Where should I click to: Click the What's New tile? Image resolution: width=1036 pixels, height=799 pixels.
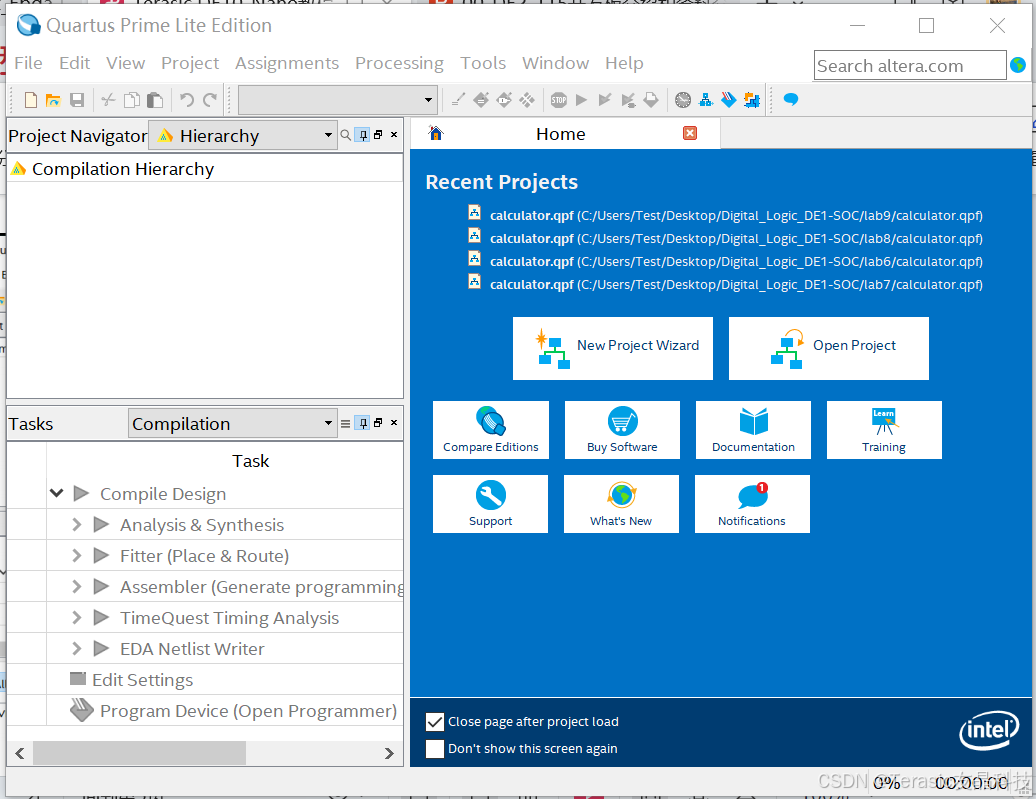pyautogui.click(x=621, y=504)
